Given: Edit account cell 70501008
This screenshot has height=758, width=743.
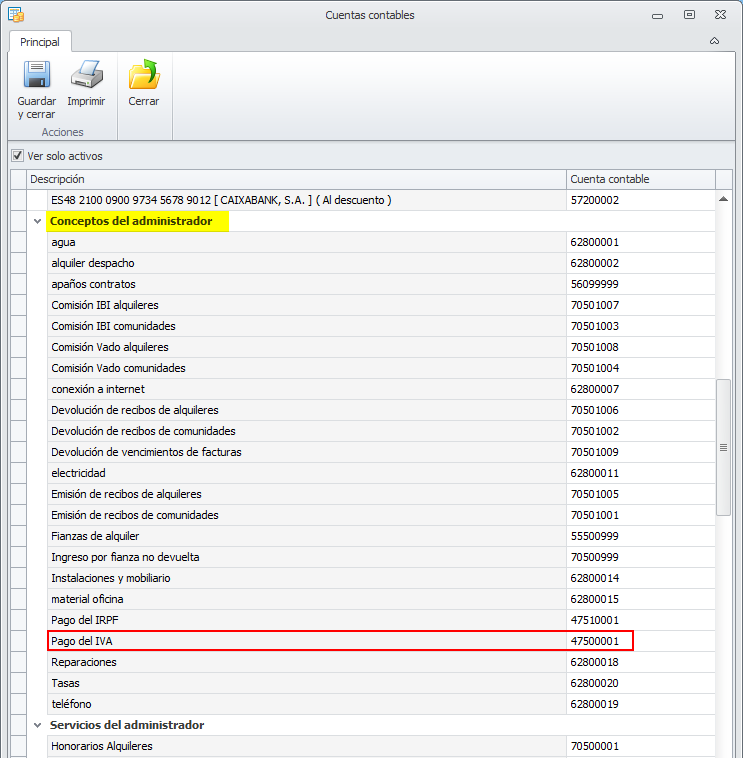Looking at the screenshot, I should click(641, 347).
